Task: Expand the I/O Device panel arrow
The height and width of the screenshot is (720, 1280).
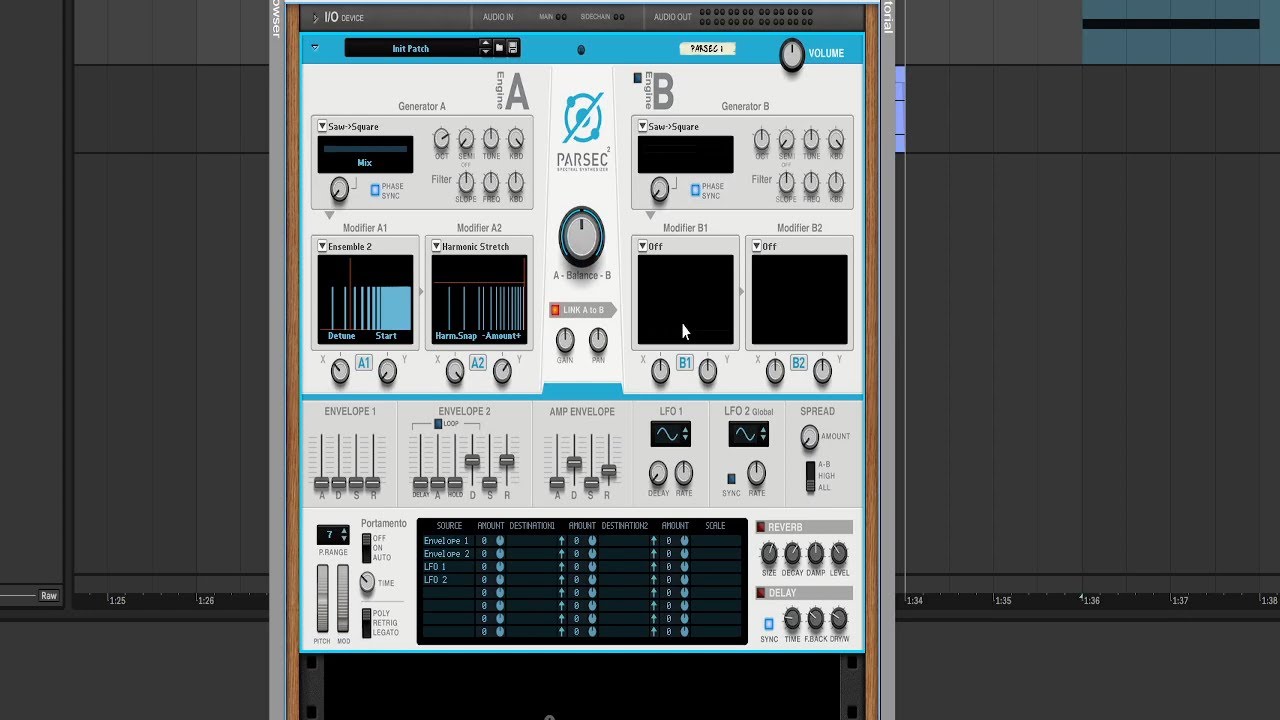Action: pyautogui.click(x=315, y=17)
